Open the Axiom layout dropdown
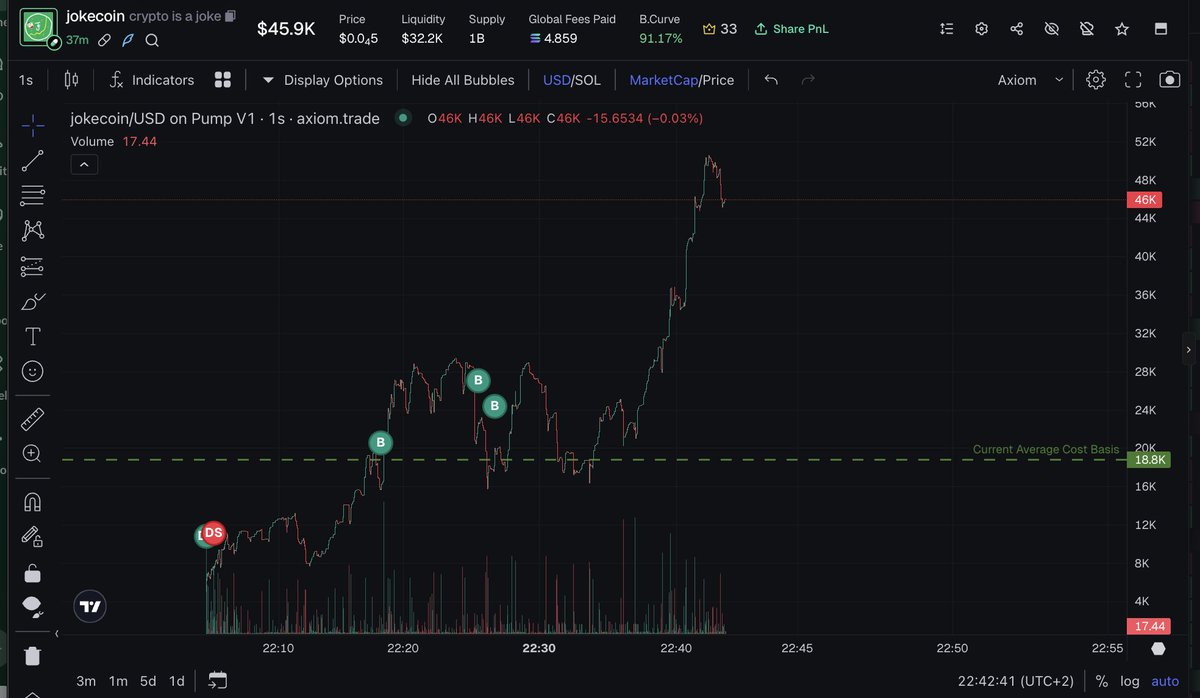This screenshot has height=698, width=1200. point(1030,80)
